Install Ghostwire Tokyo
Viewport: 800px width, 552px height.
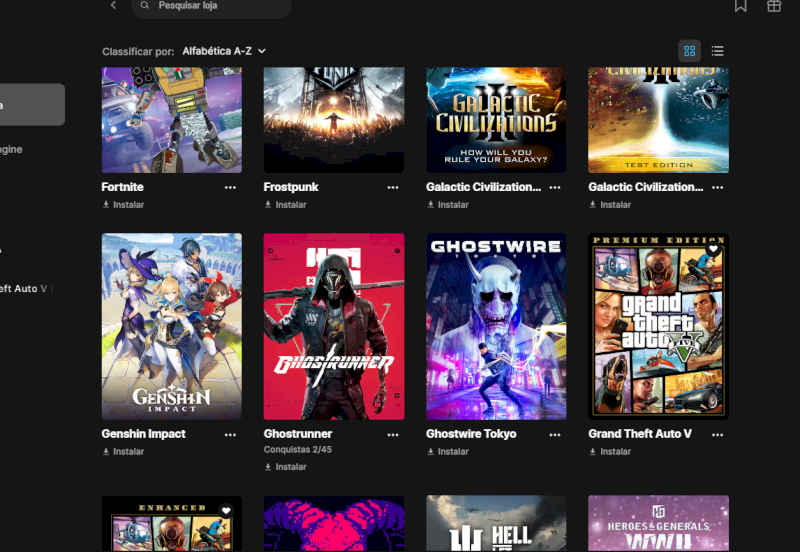coord(447,451)
